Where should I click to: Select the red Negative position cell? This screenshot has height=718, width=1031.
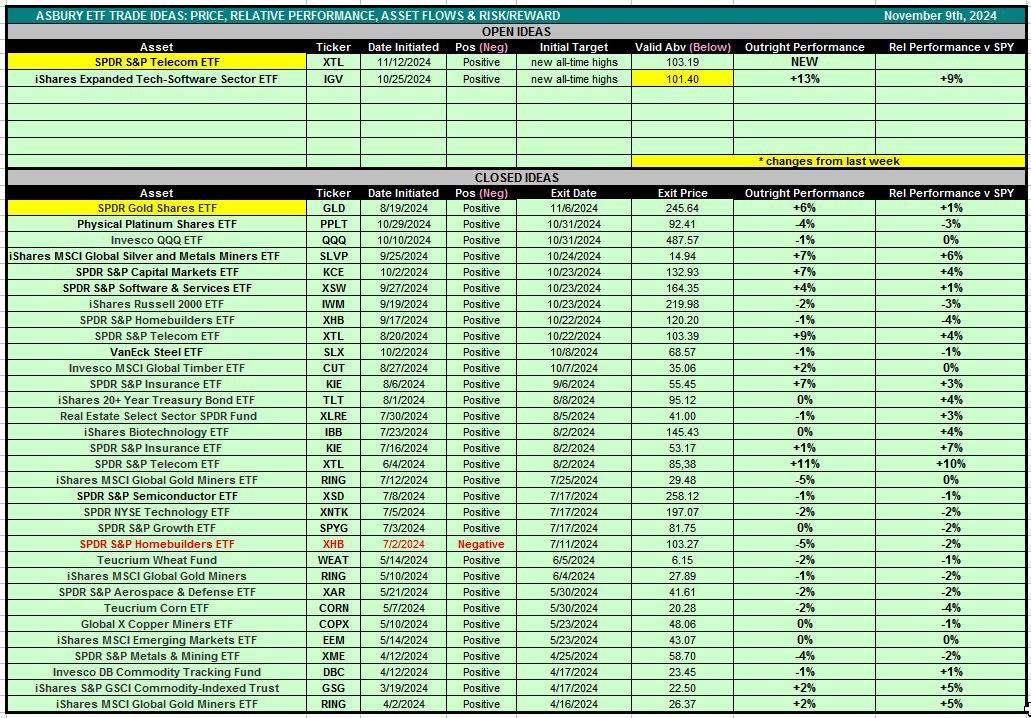point(481,544)
